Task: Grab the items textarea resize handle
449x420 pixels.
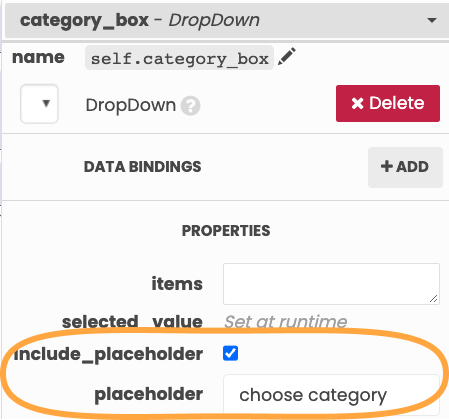Action: tap(434, 299)
